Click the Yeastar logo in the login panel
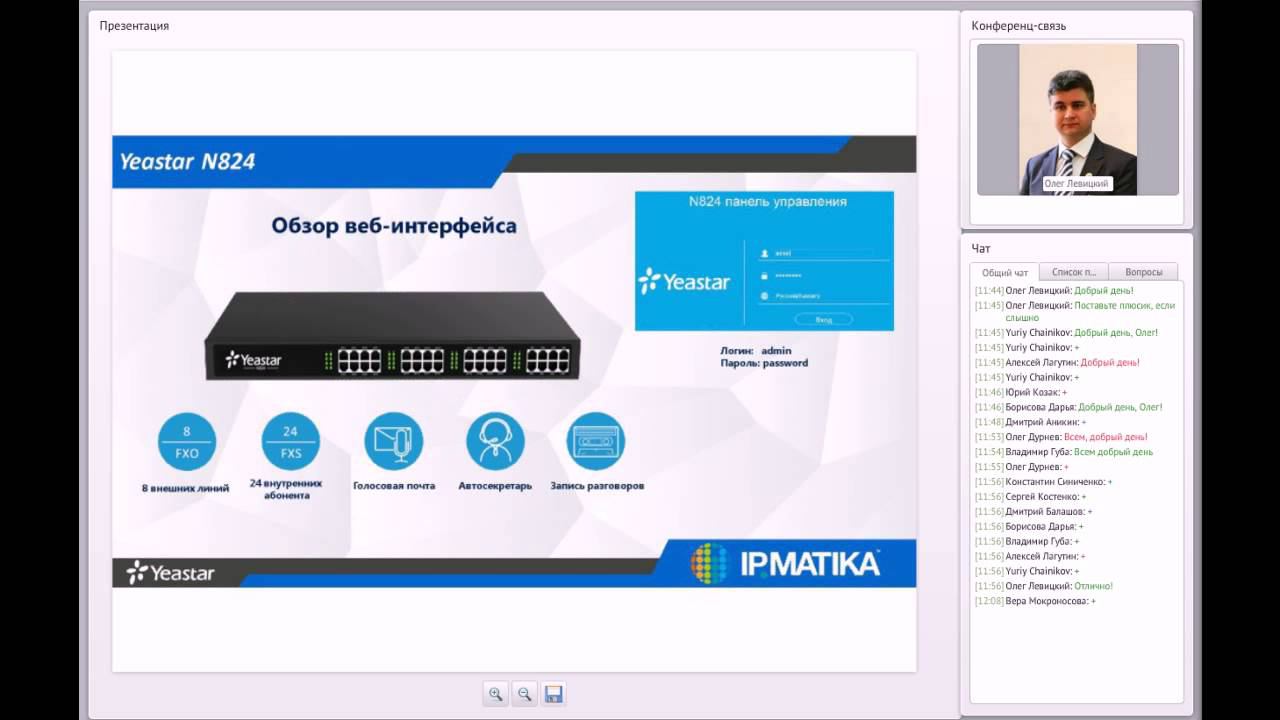 (684, 281)
